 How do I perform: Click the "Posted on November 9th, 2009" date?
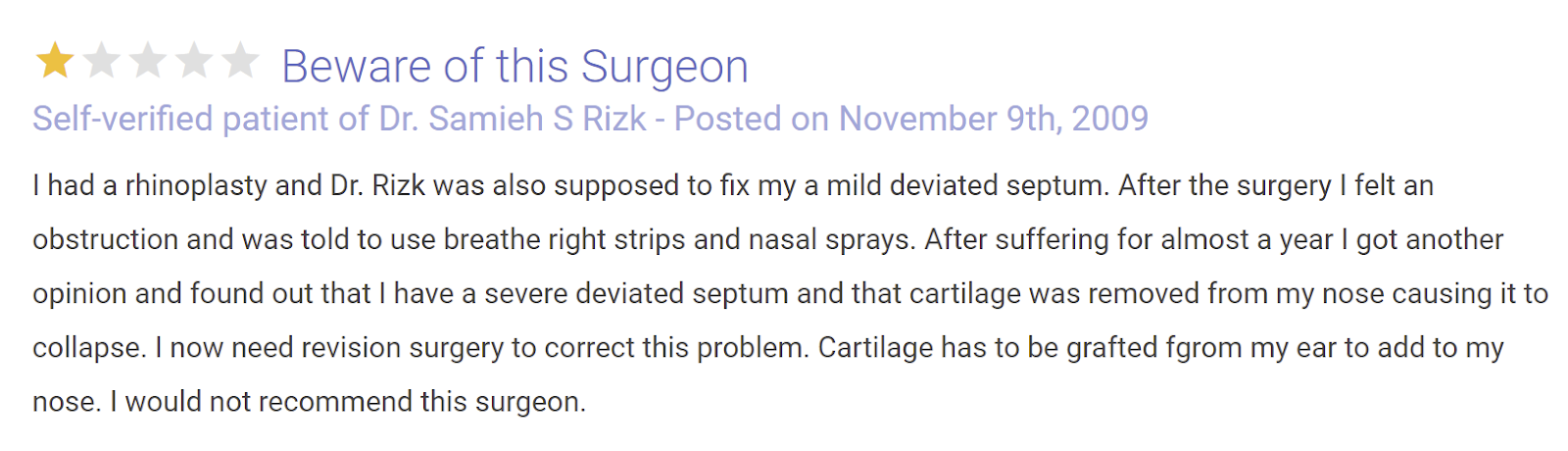[911, 119]
